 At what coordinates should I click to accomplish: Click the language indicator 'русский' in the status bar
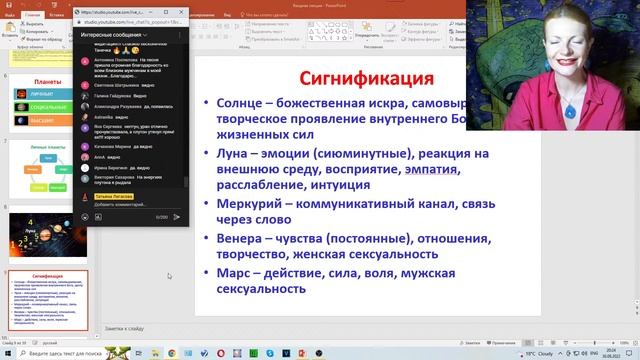(x=50, y=343)
